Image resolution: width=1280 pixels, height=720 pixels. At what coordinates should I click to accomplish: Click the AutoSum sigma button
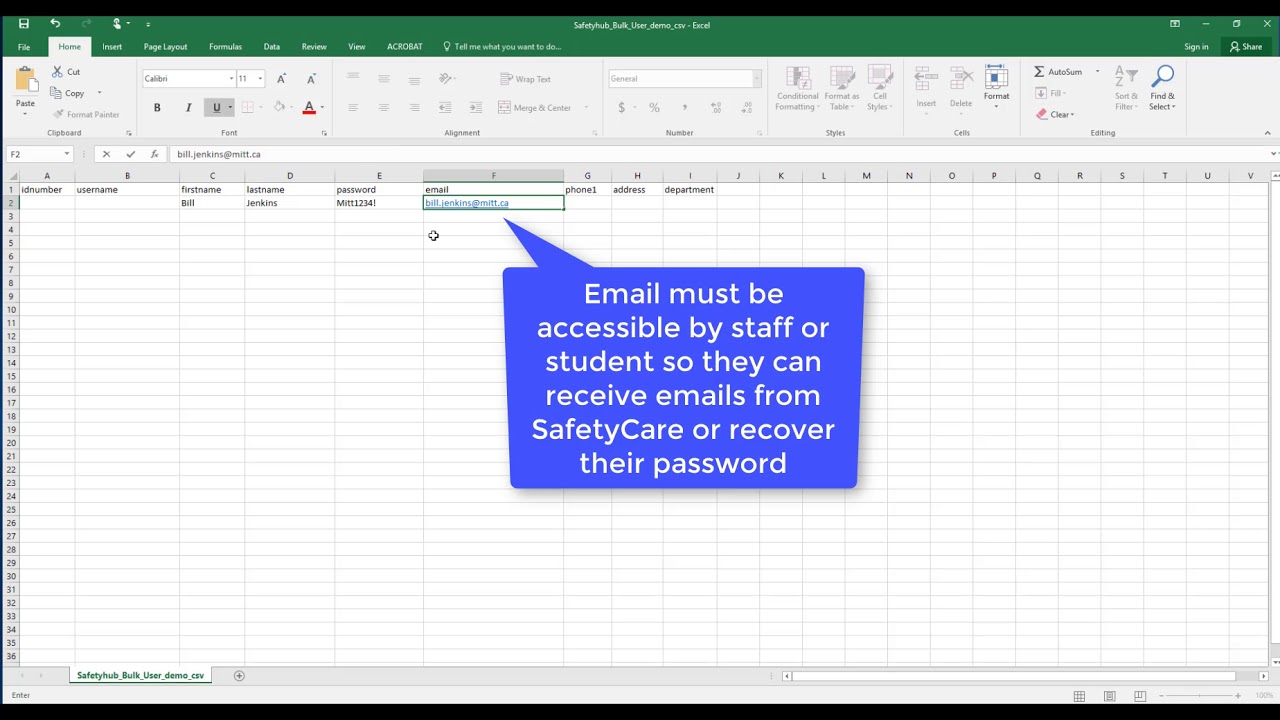[1058, 72]
